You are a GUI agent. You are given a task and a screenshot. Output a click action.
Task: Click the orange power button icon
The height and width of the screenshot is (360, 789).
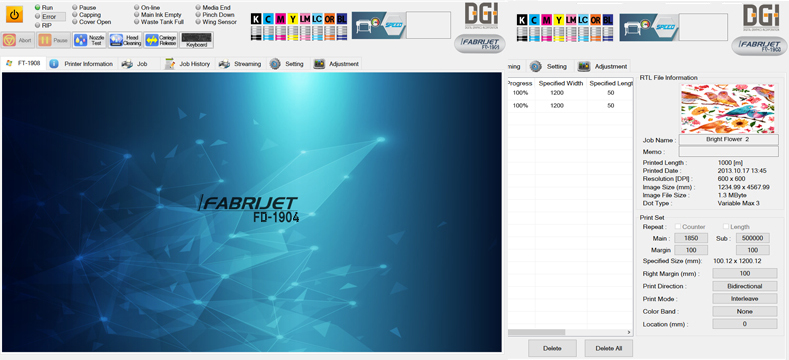pos(14,15)
